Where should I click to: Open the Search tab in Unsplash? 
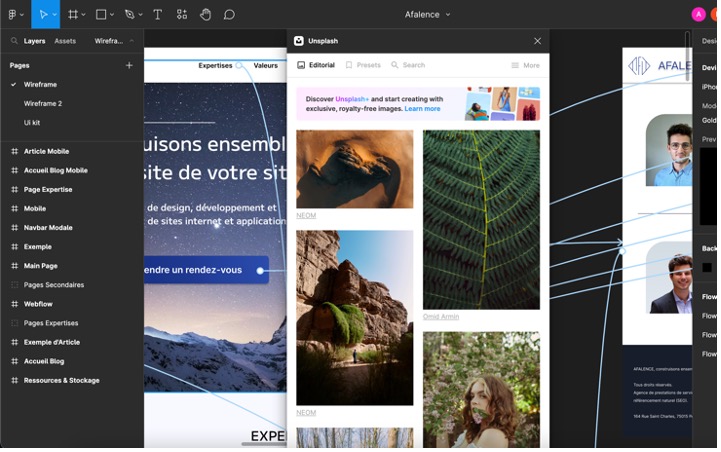[x=408, y=65]
